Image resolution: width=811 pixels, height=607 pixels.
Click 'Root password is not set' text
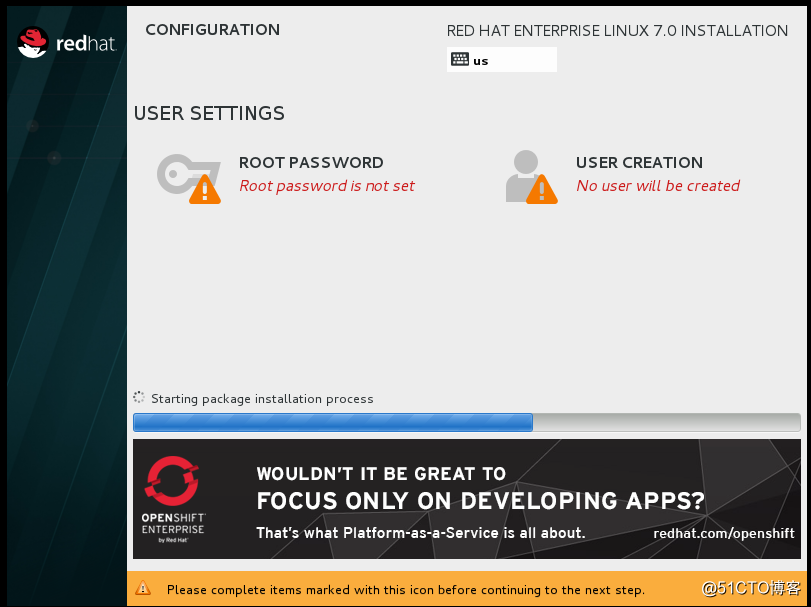pyautogui.click(x=327, y=186)
